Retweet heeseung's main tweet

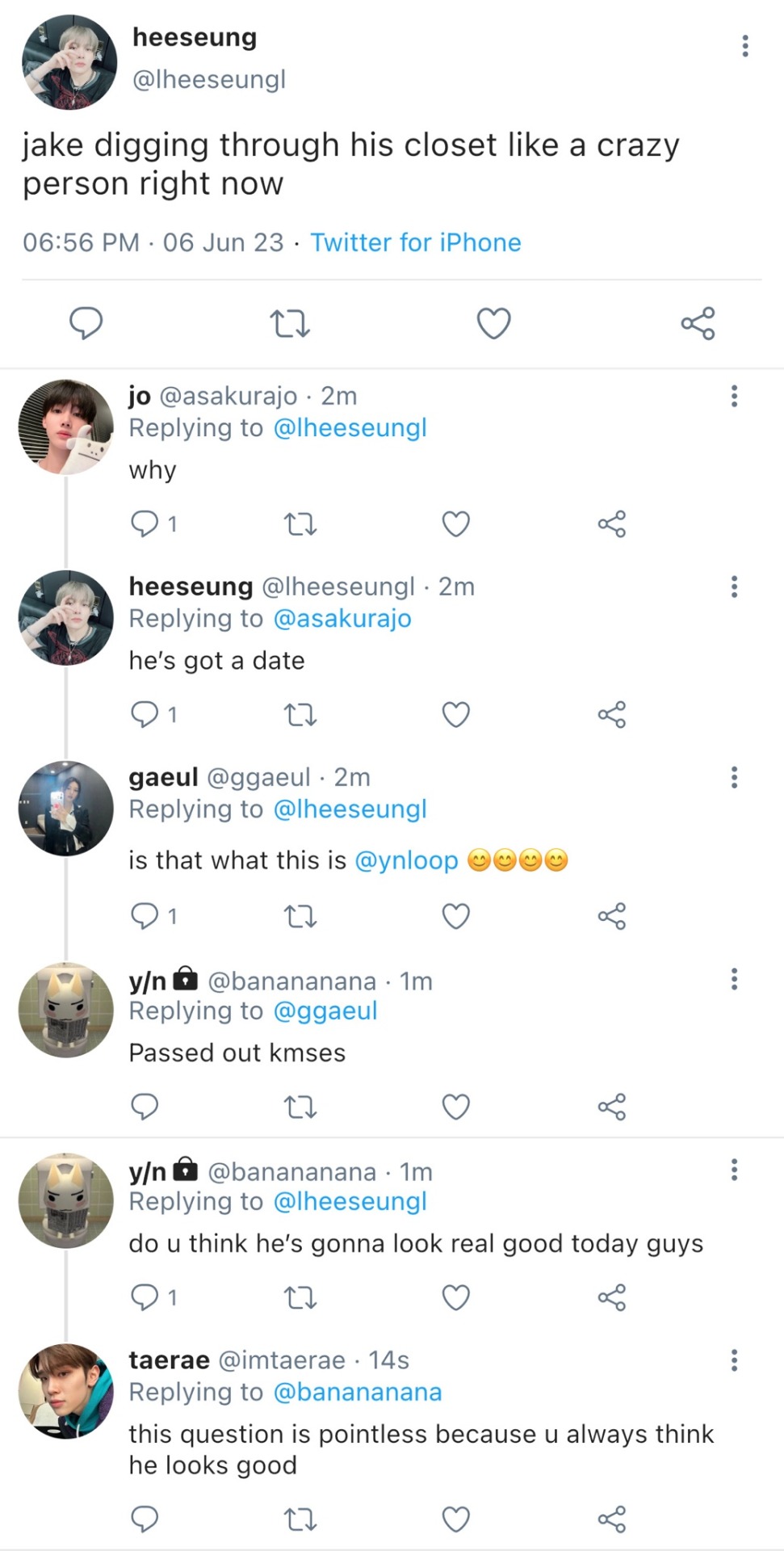click(289, 324)
